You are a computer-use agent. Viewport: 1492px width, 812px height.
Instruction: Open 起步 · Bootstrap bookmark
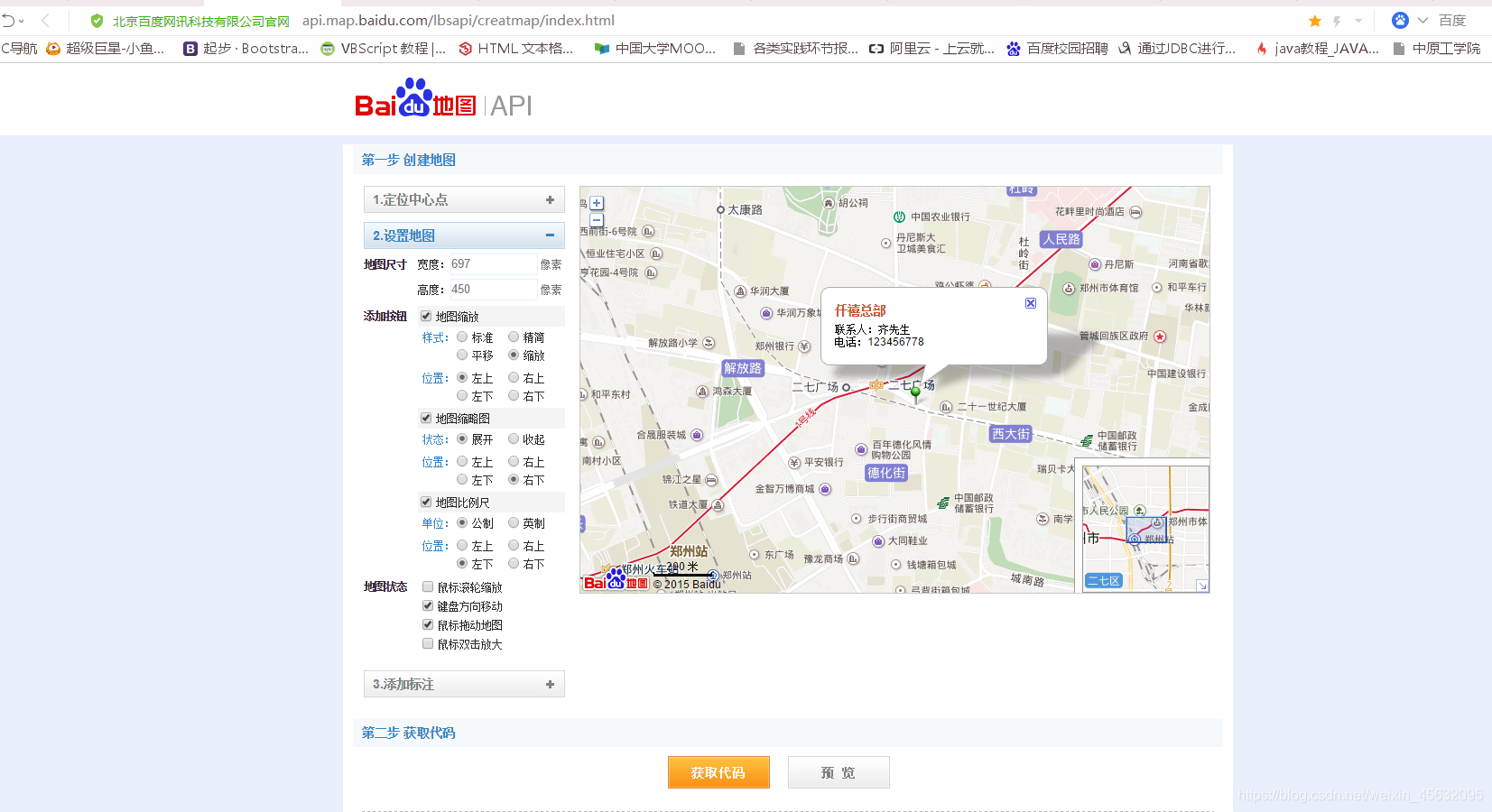[246, 49]
